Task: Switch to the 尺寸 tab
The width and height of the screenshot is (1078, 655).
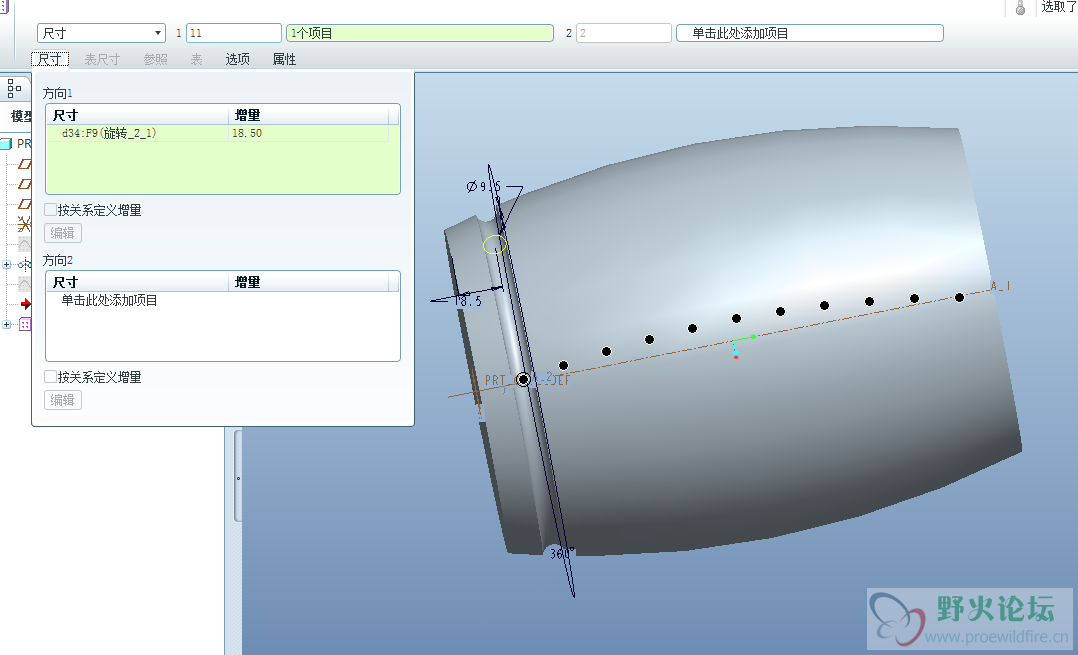Action: tap(50, 59)
